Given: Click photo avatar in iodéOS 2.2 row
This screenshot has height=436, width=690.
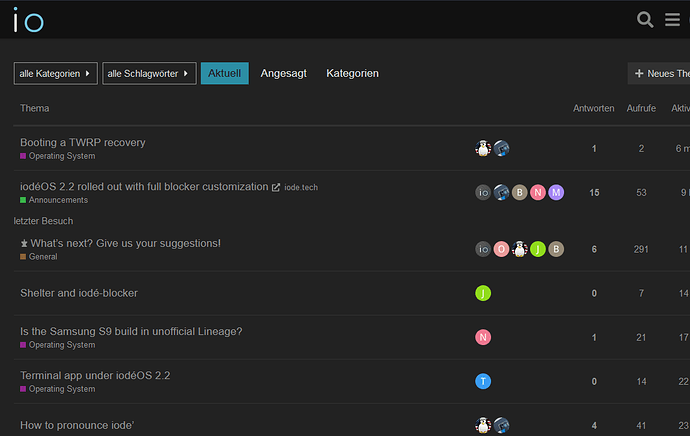Looking at the screenshot, I should click(501, 192).
